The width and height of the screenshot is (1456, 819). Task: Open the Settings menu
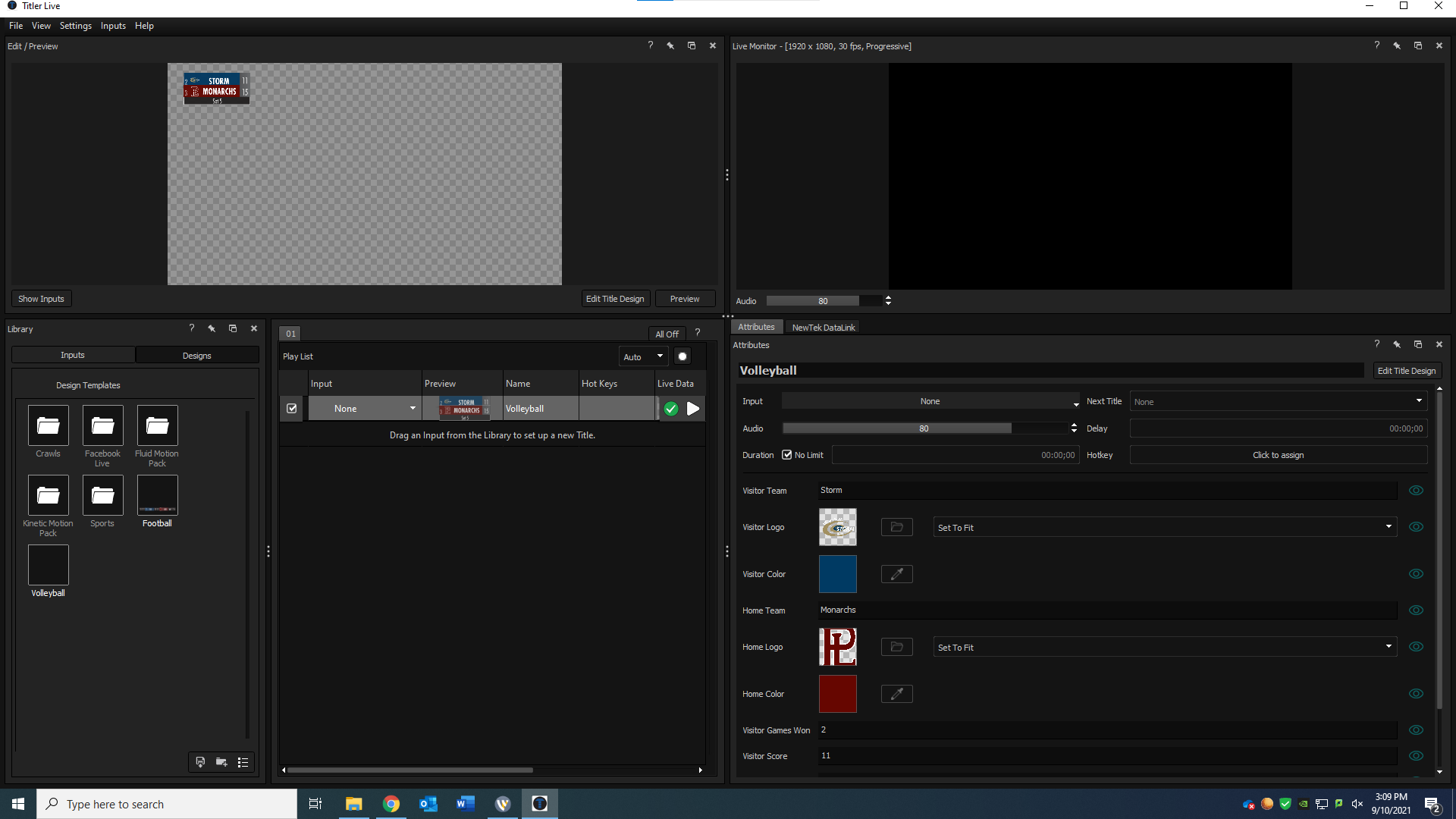[x=75, y=26]
